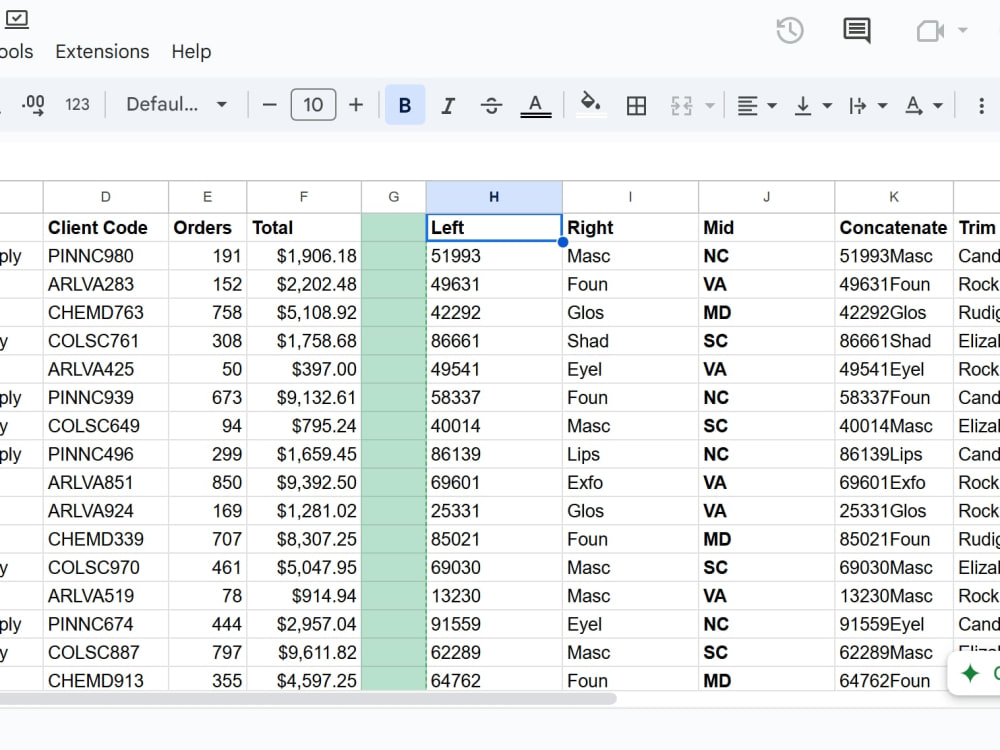The image size is (1000, 750).
Task: Select the Mid header cell
Action: tap(767, 228)
